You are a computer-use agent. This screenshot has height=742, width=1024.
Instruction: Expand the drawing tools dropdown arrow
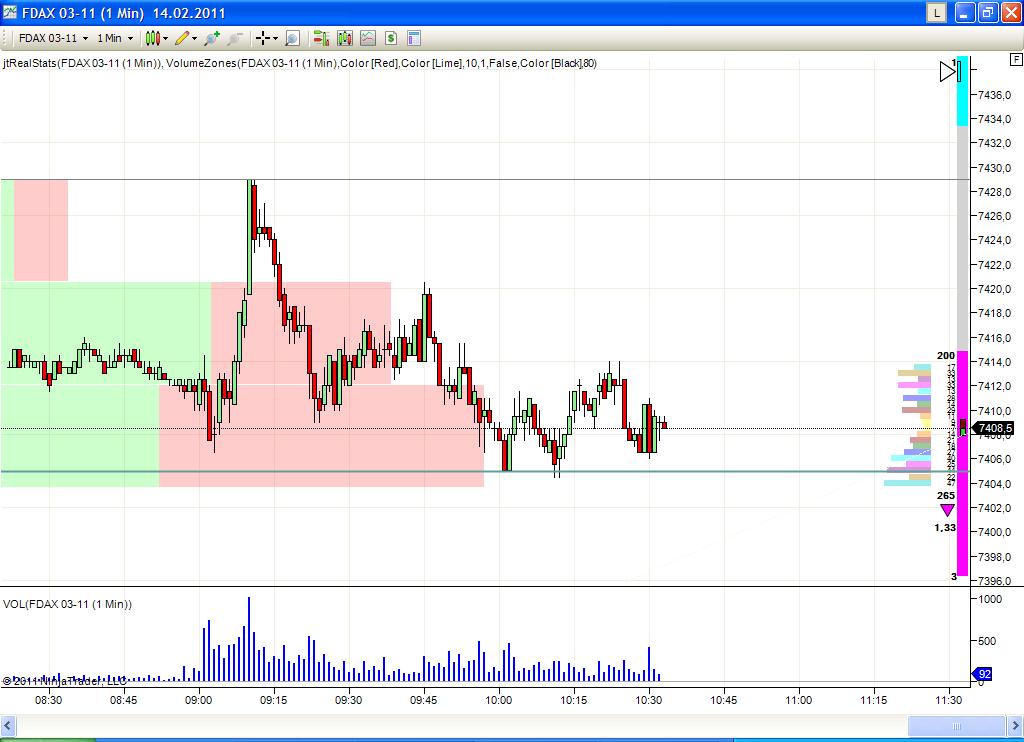pos(194,39)
